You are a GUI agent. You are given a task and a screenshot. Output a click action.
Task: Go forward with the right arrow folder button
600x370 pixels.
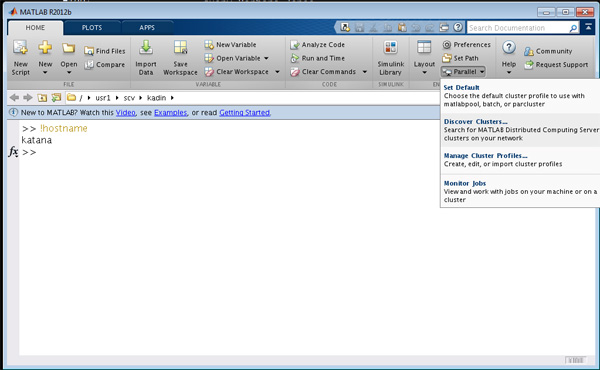click(28, 98)
